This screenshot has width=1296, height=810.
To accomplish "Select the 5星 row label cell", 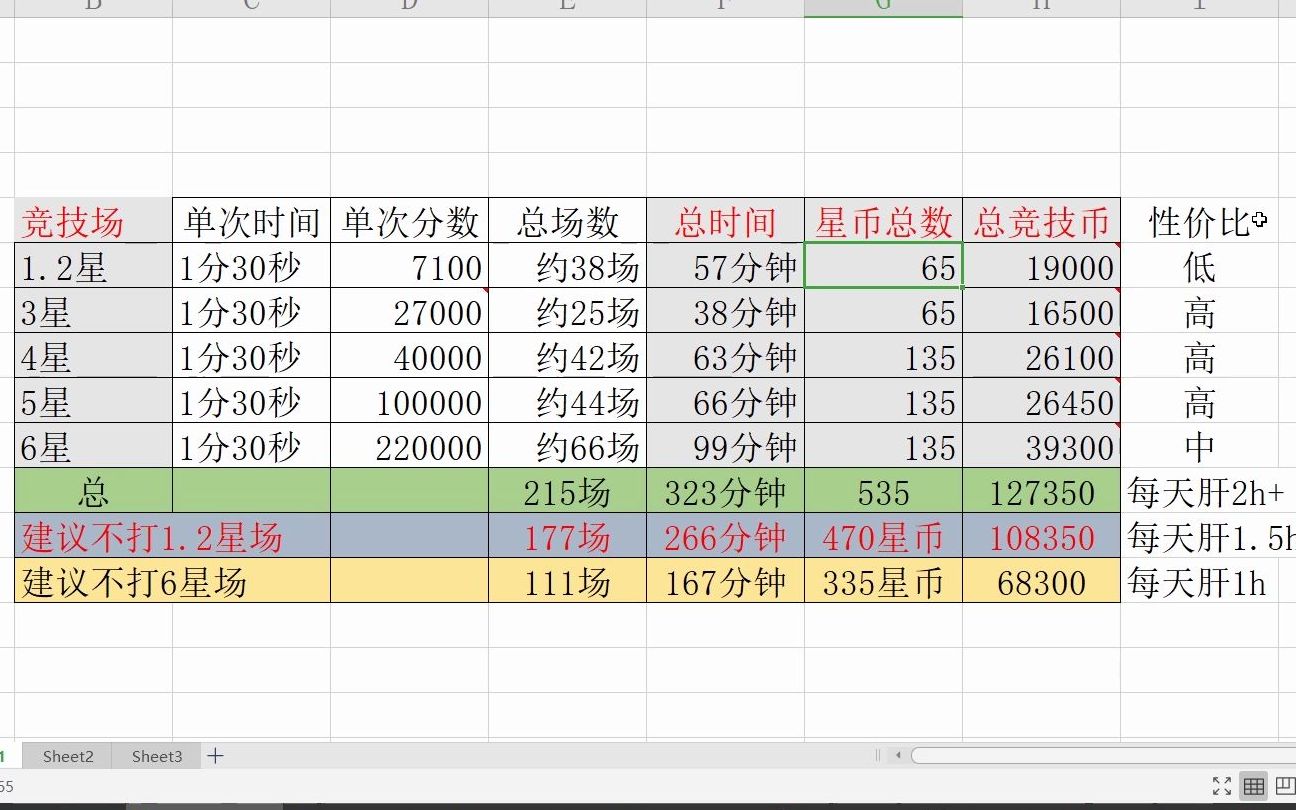I will 93,401.
